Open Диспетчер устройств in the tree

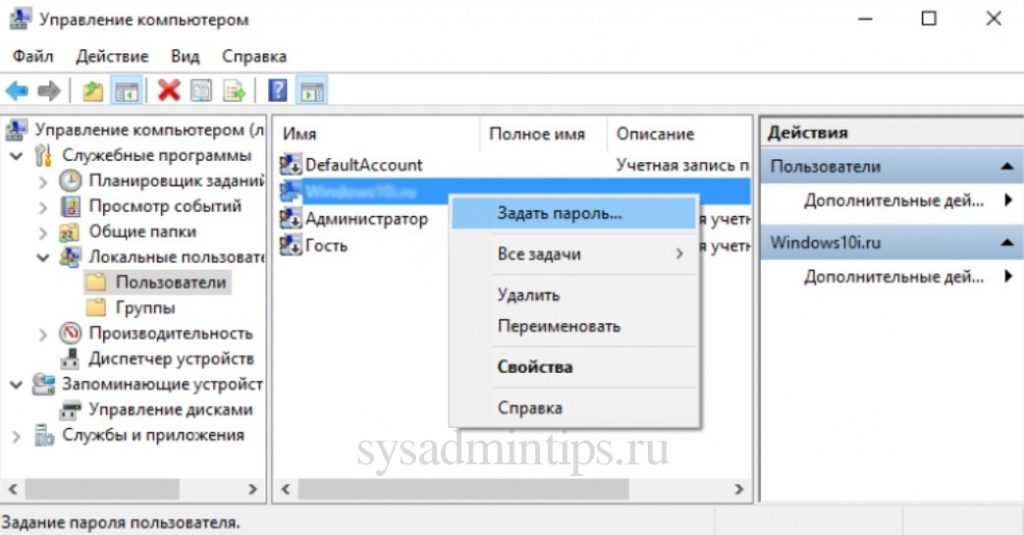pyautogui.click(x=170, y=358)
